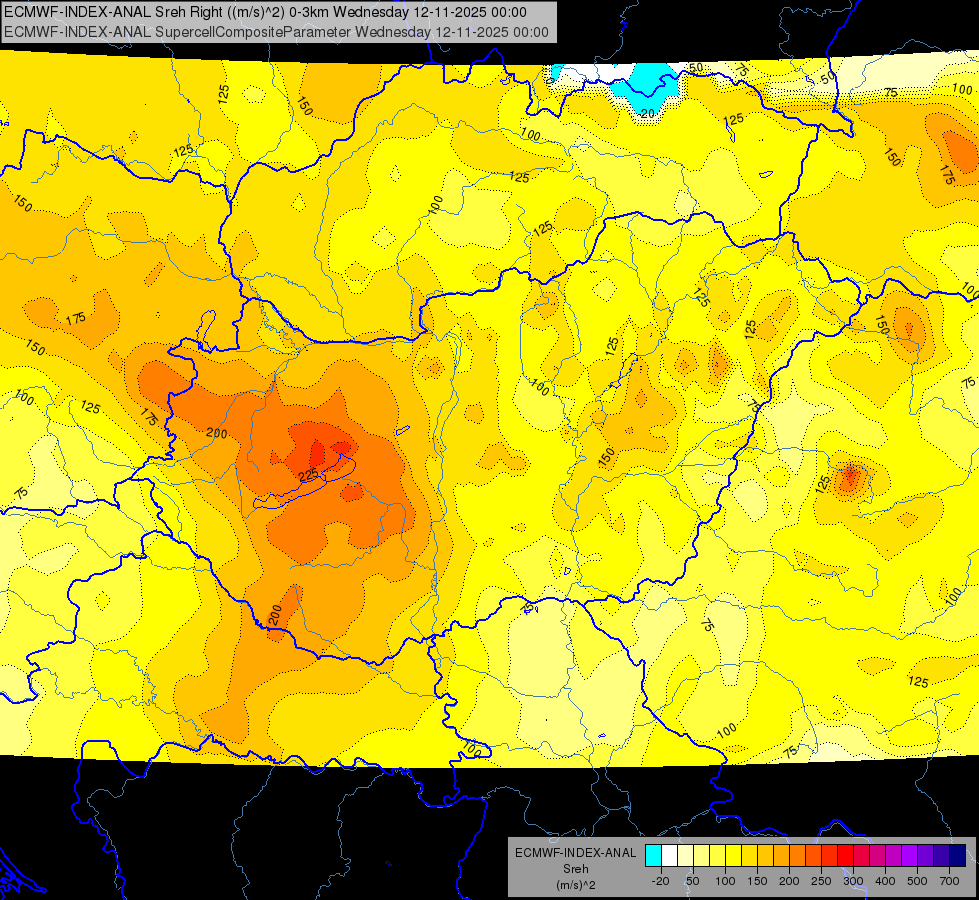979x900 pixels.
Task: Click the '300' tick label in the legend
Action: pyautogui.click(x=853, y=881)
